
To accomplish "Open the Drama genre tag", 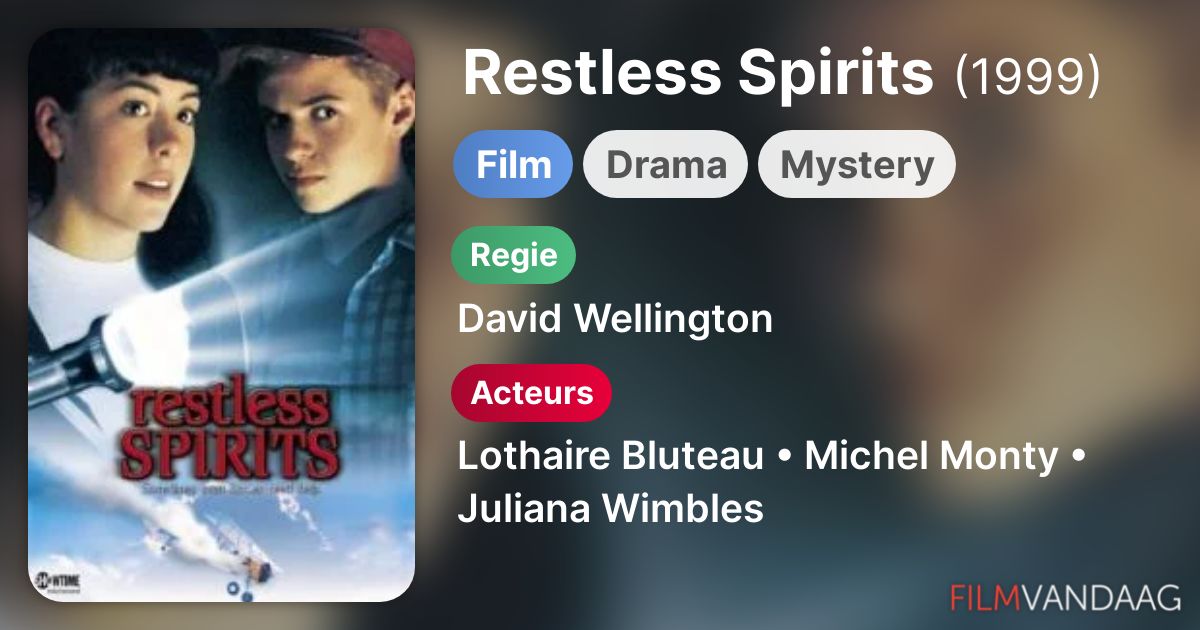I will 666,164.
